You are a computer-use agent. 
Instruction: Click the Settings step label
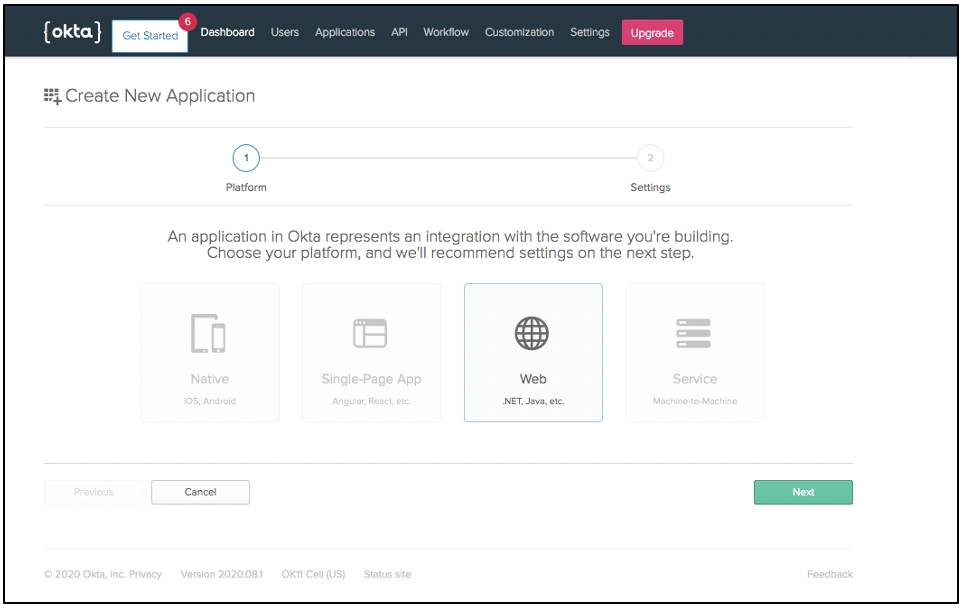(650, 187)
